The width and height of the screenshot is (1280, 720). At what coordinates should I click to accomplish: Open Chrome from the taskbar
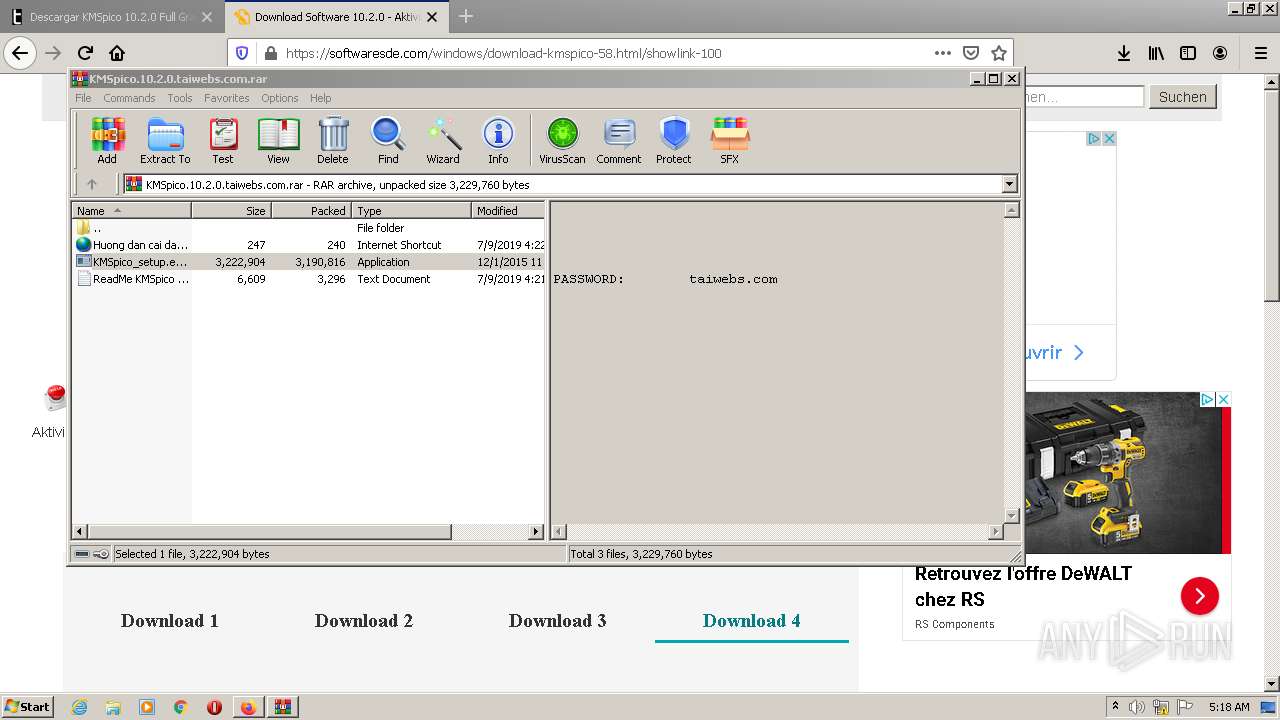point(180,707)
